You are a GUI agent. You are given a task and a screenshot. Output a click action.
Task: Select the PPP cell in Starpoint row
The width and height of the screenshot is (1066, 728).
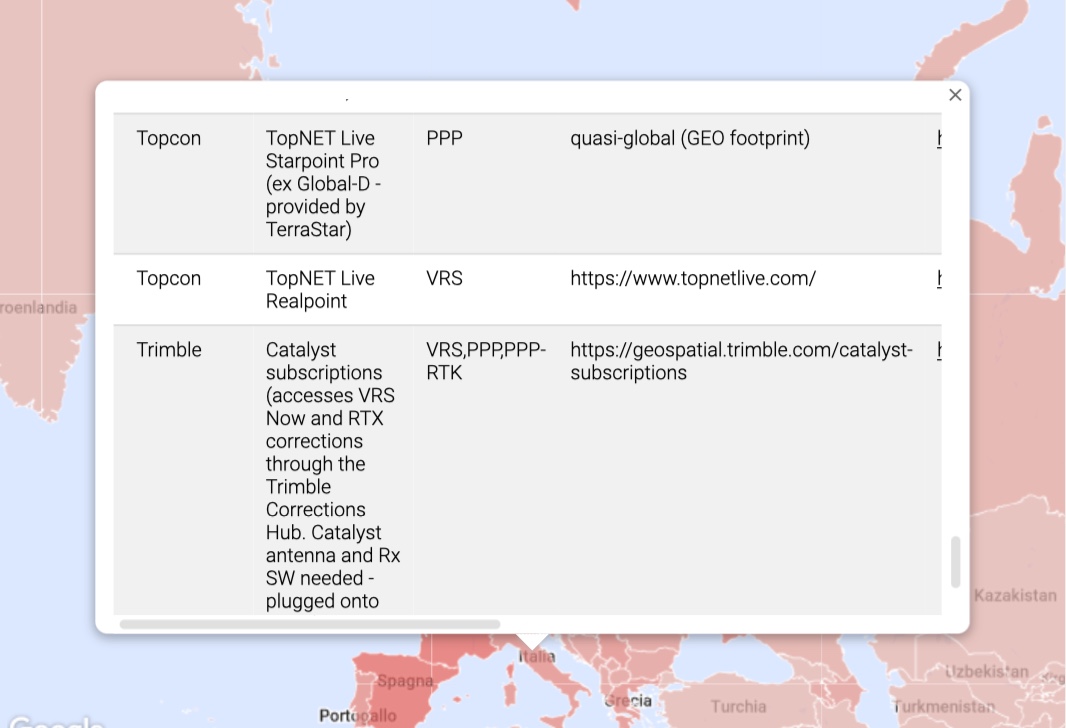(x=445, y=138)
